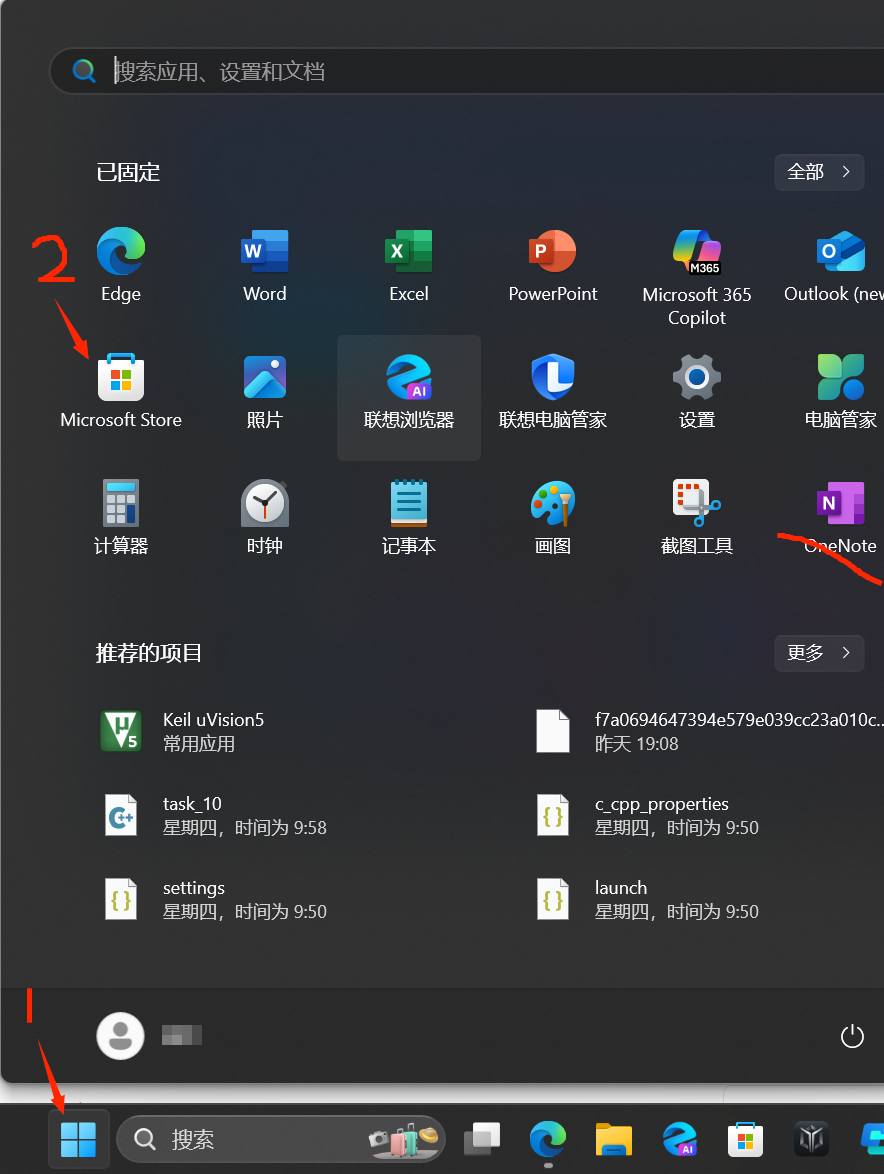Open File Explorer from taskbar

(x=614, y=1140)
